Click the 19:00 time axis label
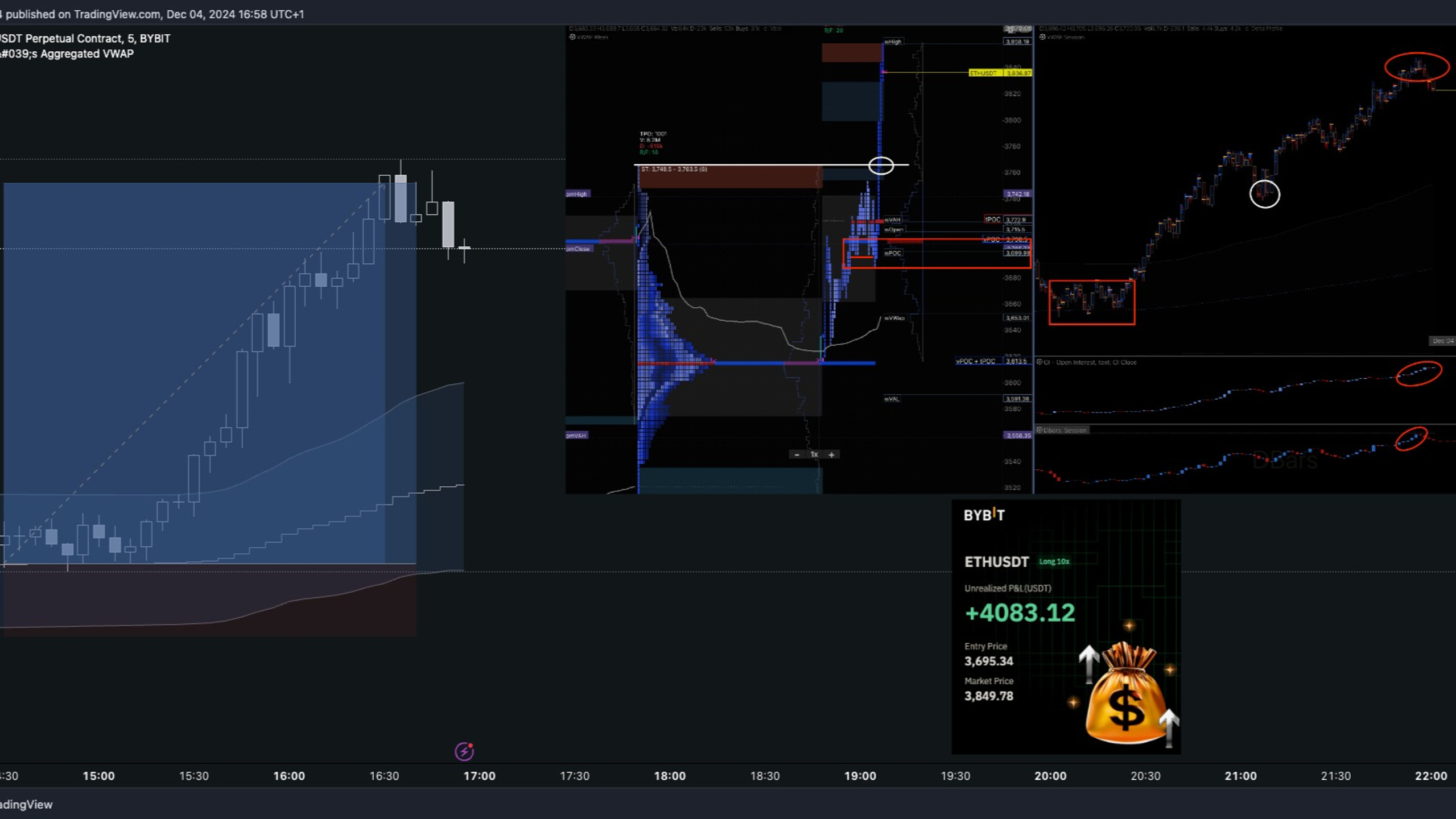 coord(860,776)
